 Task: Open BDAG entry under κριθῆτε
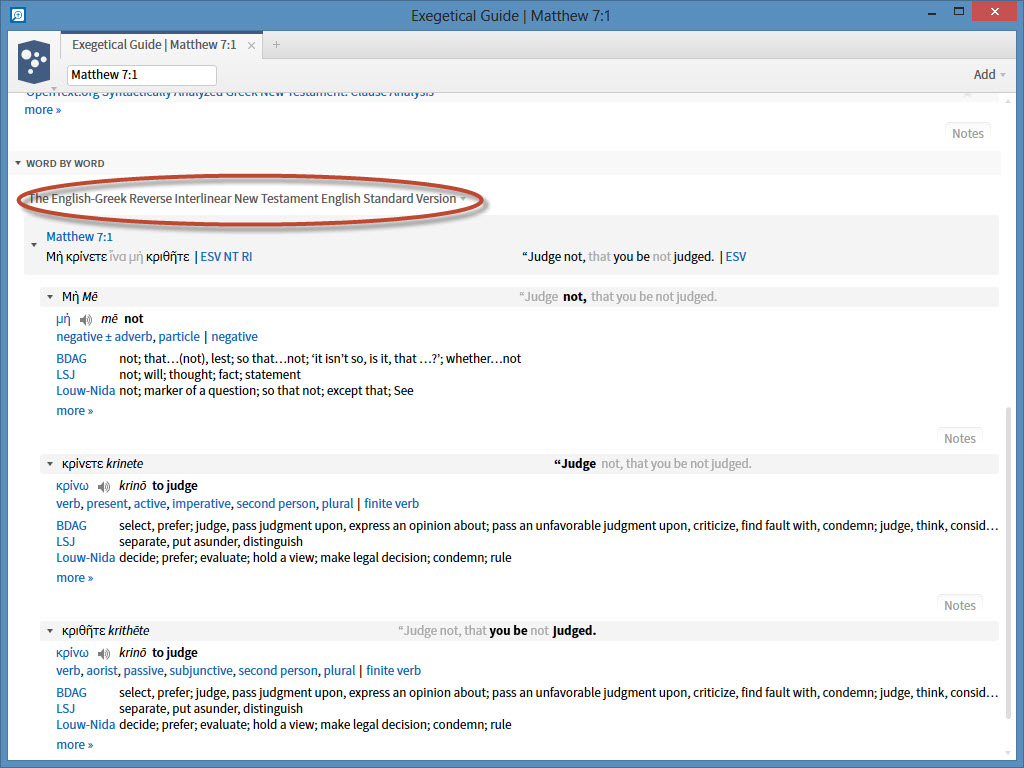click(71, 693)
